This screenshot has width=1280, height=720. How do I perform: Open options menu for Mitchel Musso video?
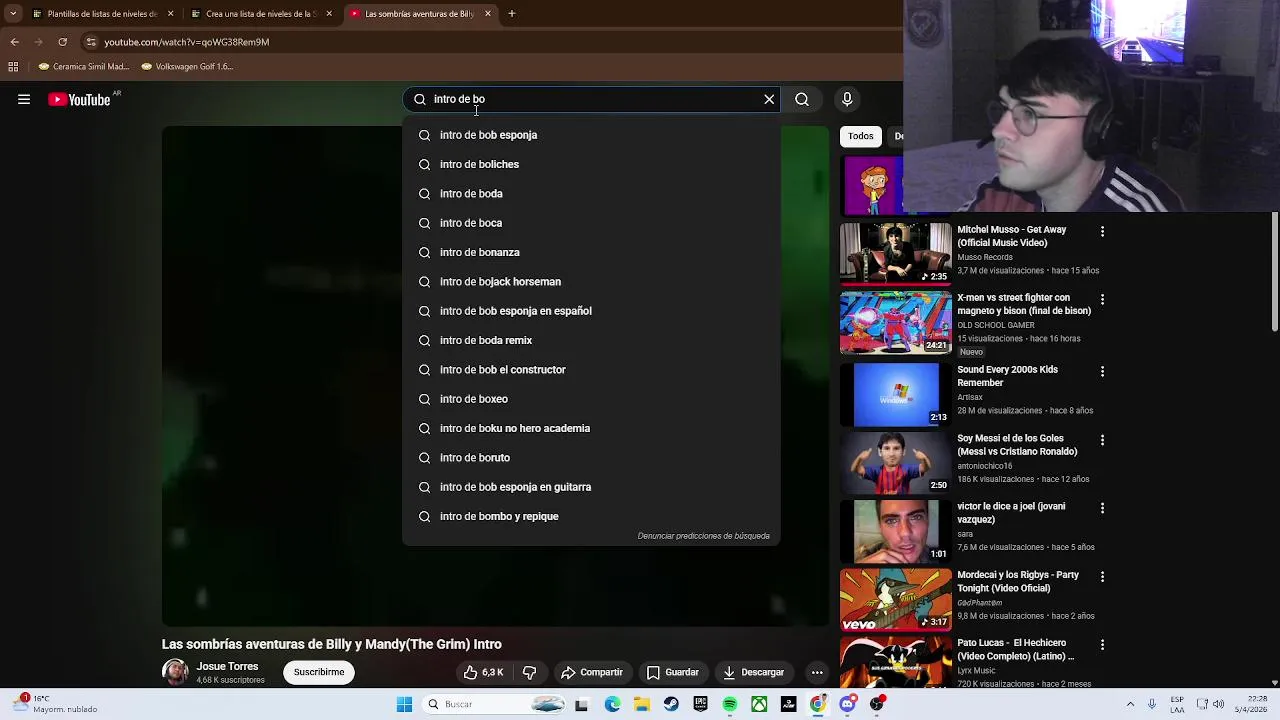[1102, 231]
